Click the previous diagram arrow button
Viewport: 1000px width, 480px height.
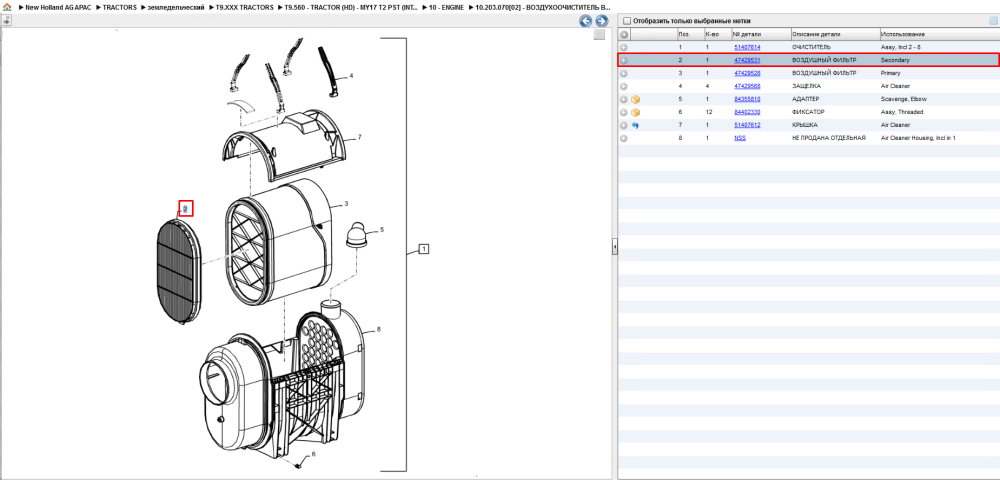585,21
